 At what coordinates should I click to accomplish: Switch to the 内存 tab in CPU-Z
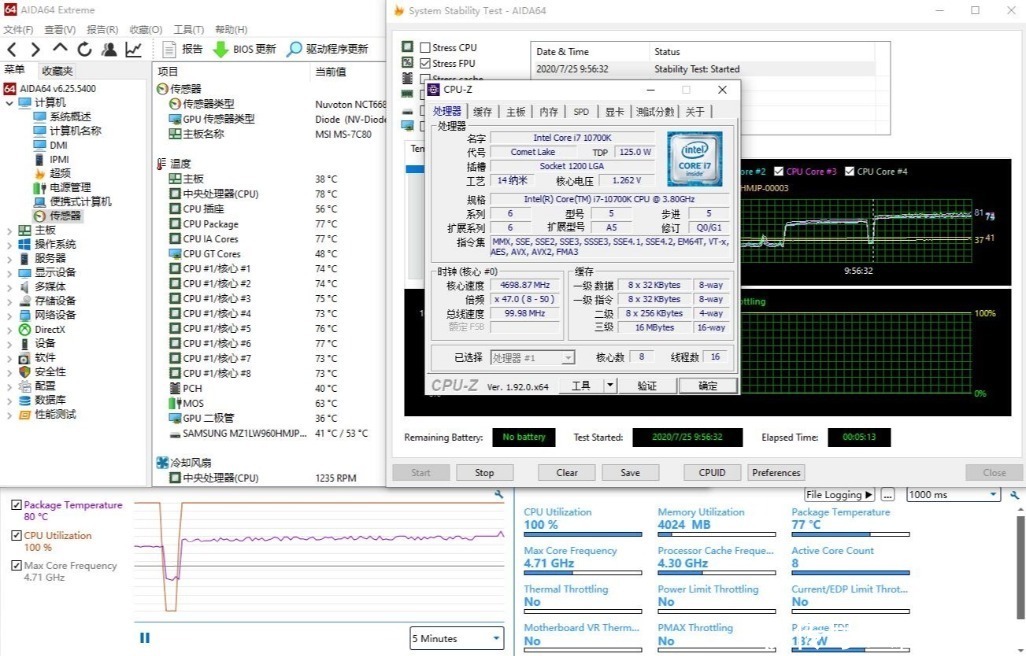(549, 112)
